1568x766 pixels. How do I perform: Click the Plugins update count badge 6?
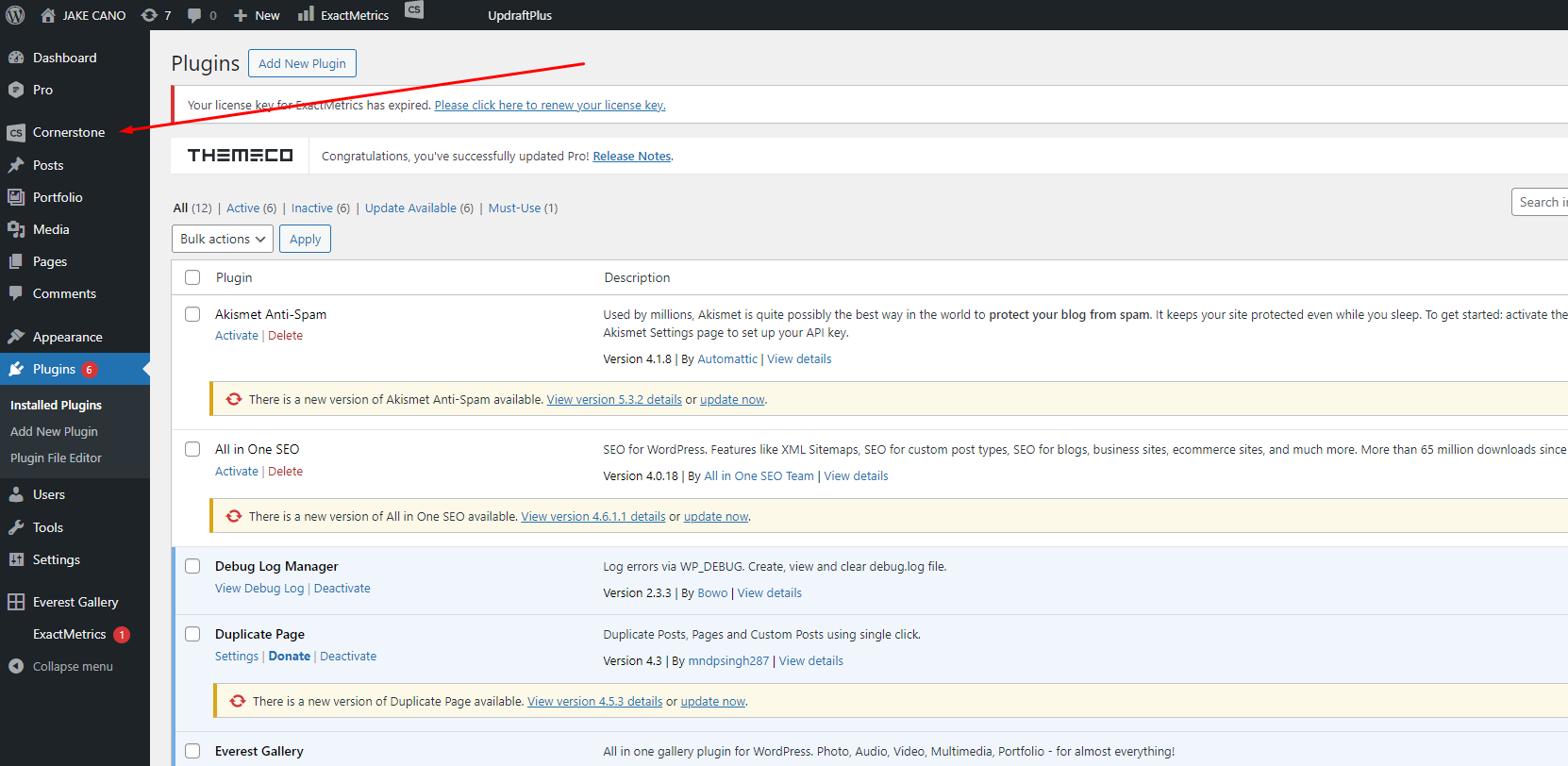tap(90, 370)
